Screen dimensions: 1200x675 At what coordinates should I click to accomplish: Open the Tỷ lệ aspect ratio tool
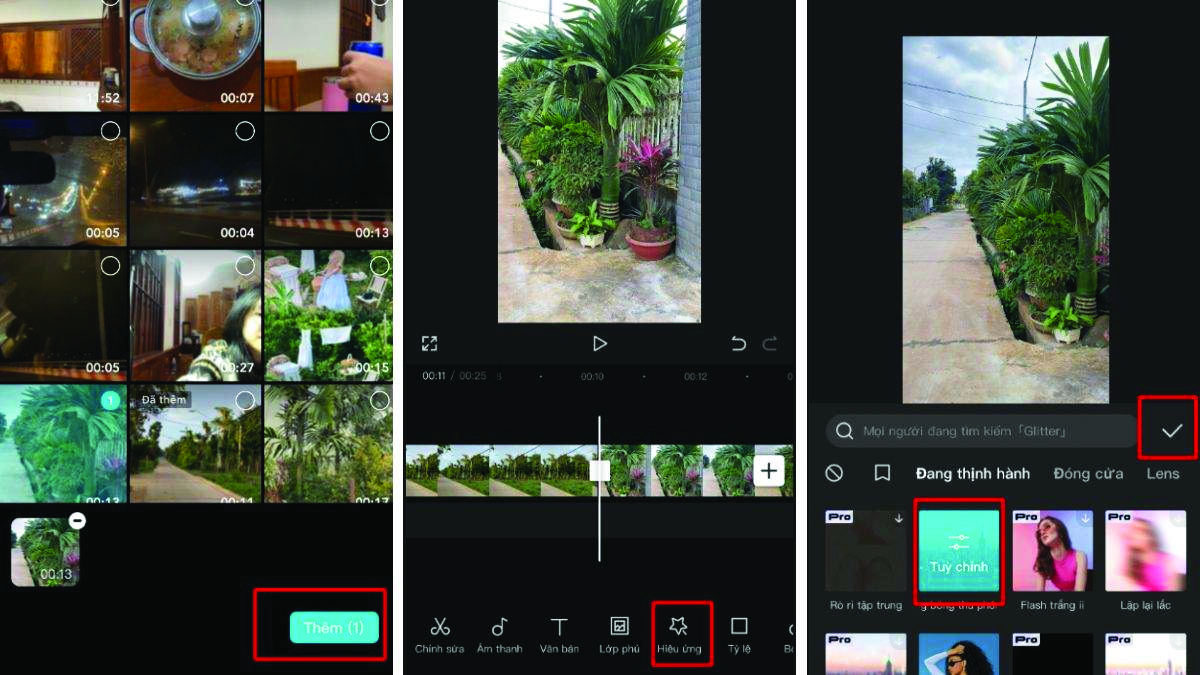click(x=739, y=635)
